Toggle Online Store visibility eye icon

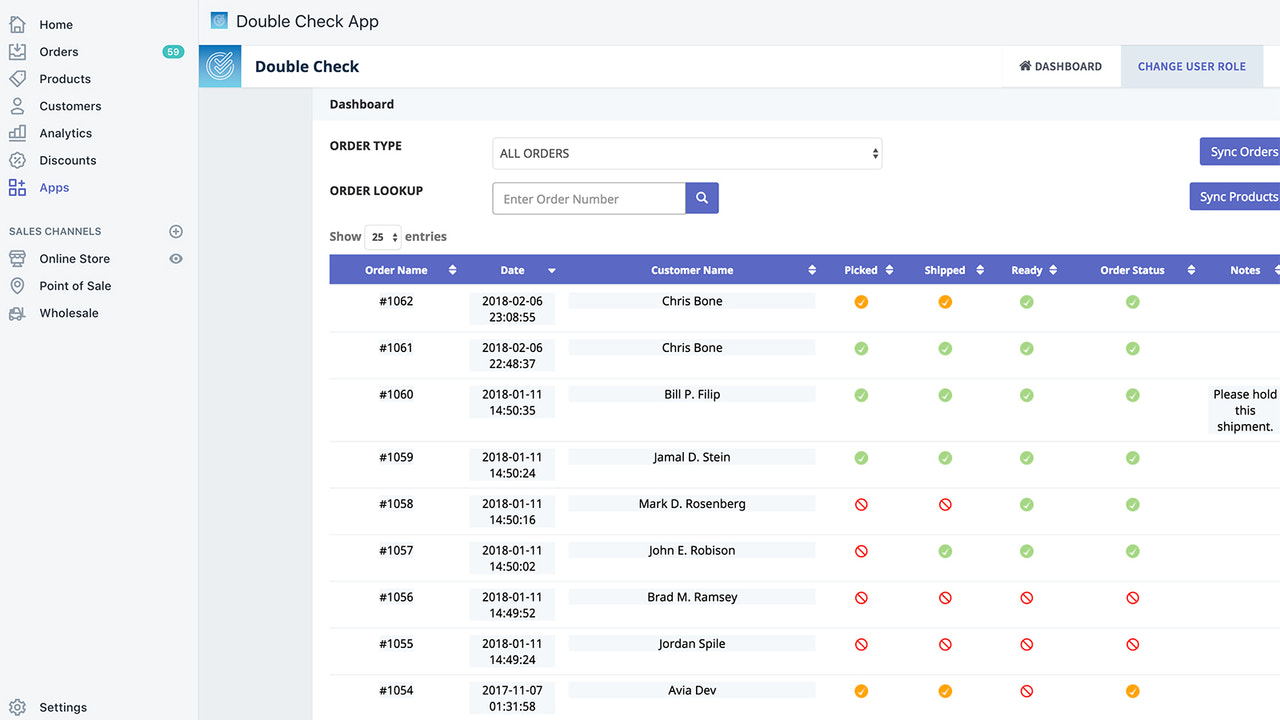[175, 258]
